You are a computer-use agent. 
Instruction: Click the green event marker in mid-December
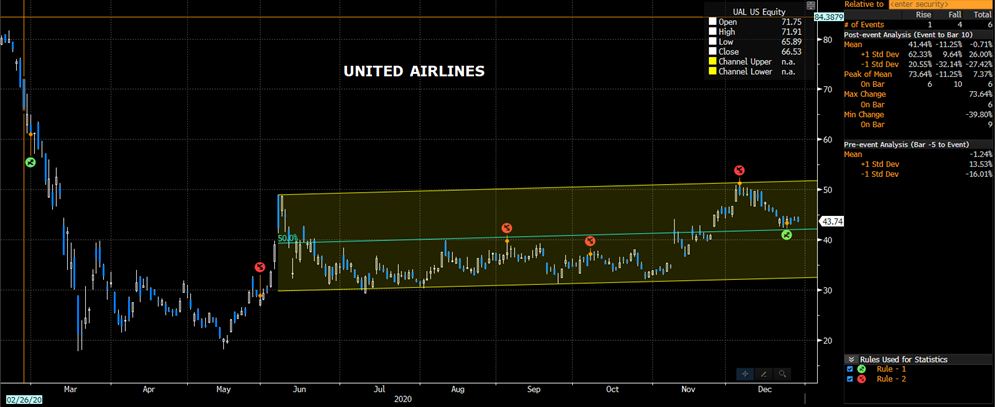[786, 235]
